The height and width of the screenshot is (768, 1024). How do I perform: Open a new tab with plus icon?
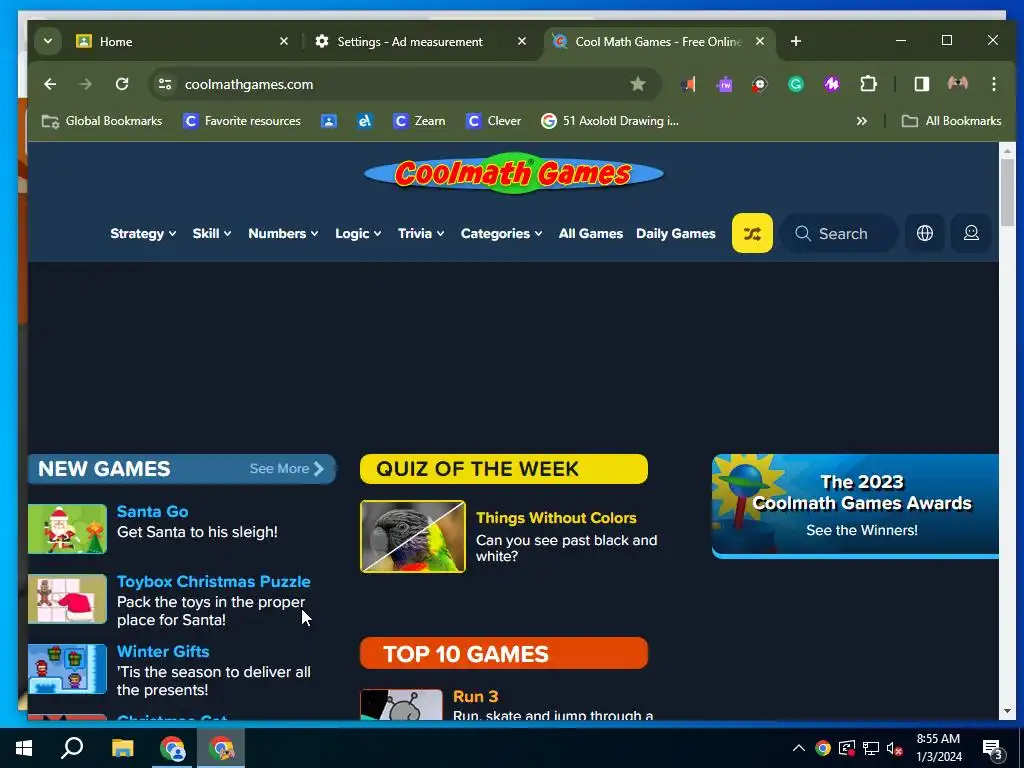click(795, 41)
